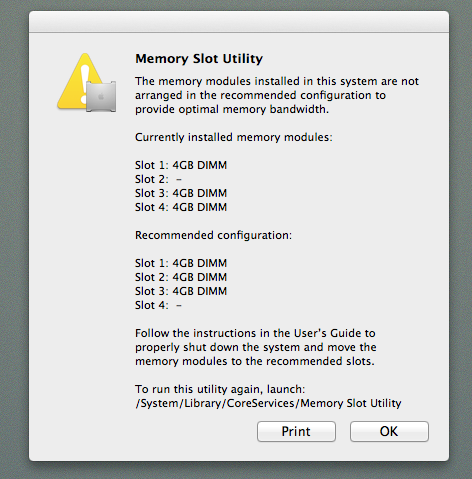The height and width of the screenshot is (479, 472).
Task: Print the memory configuration report
Action: pyautogui.click(x=296, y=431)
